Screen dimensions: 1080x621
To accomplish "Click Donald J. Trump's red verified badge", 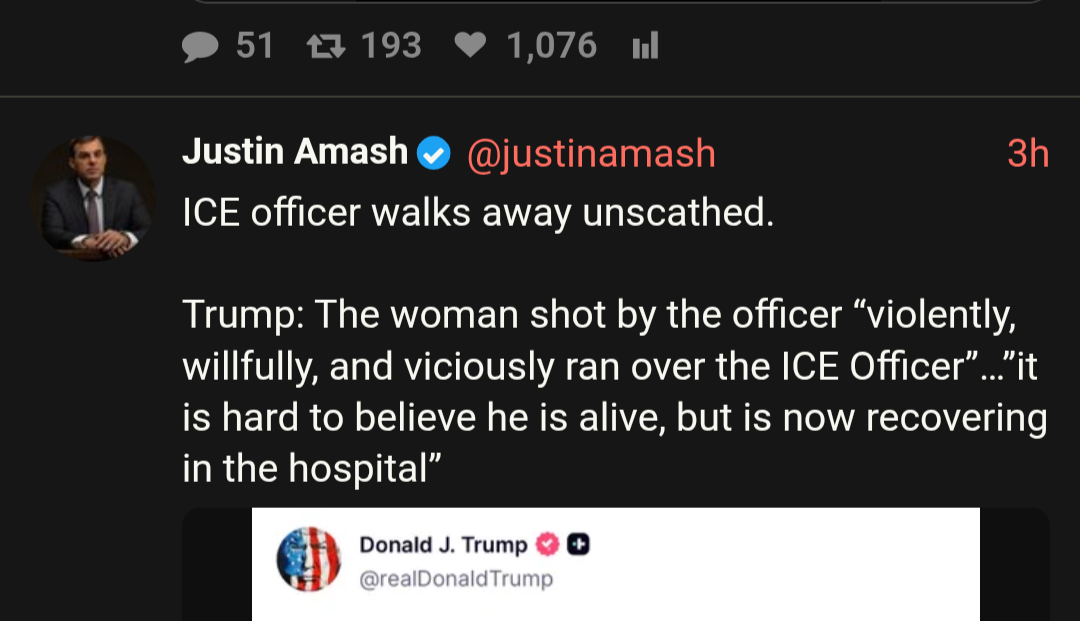I will pyautogui.click(x=546, y=545).
